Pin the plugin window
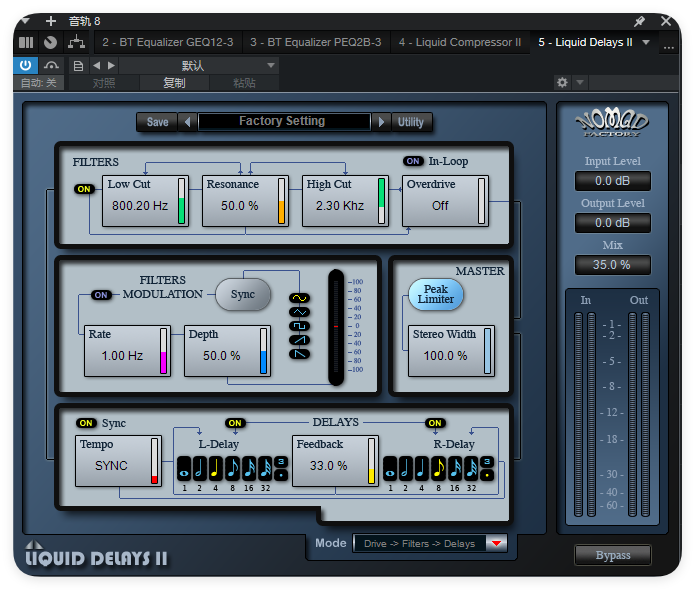This screenshot has width=695, height=590. click(640, 21)
